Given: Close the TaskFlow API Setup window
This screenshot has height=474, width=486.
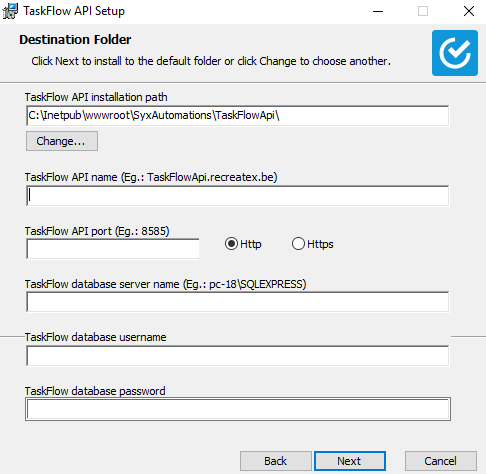Looking at the screenshot, I should pyautogui.click(x=469, y=11).
